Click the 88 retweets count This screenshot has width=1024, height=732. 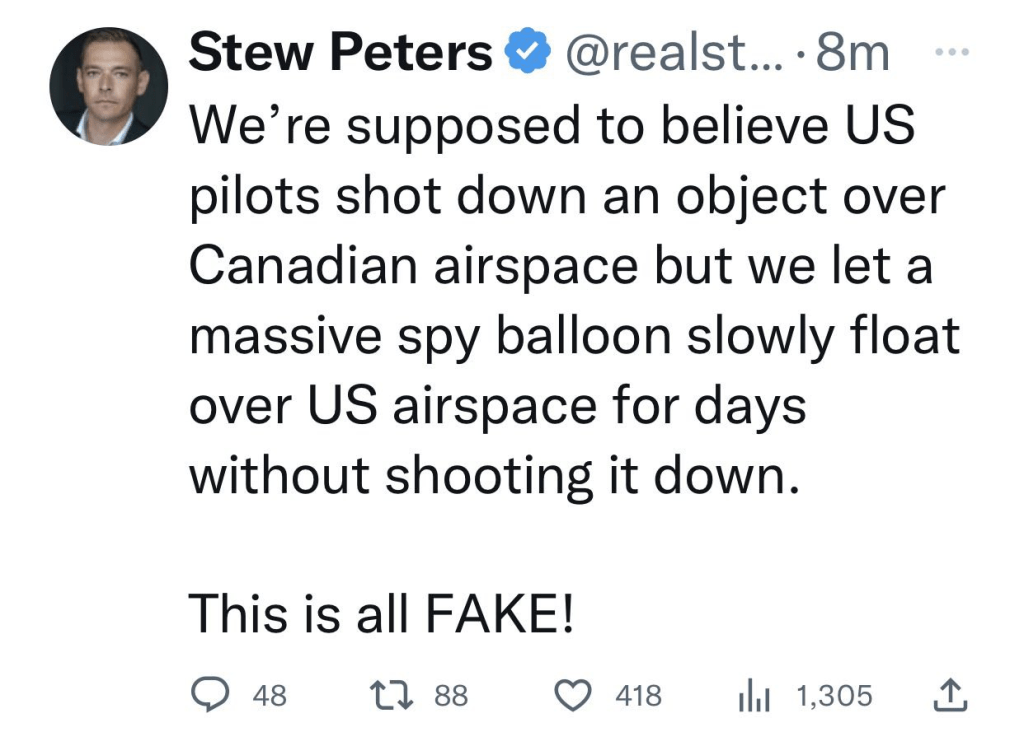451,695
